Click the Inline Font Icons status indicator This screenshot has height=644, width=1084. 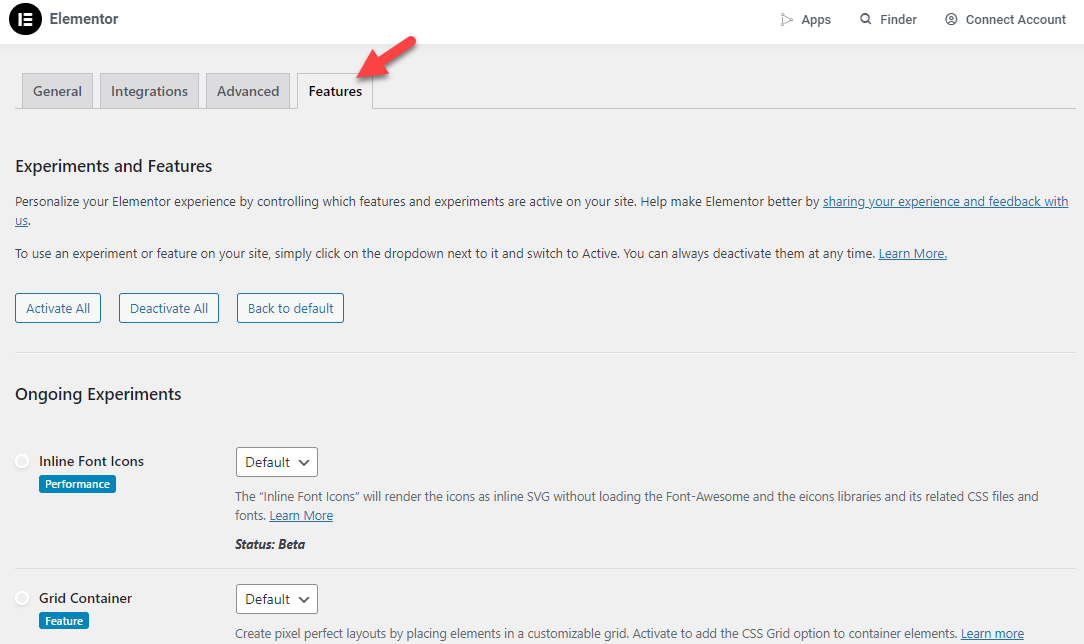[22, 461]
